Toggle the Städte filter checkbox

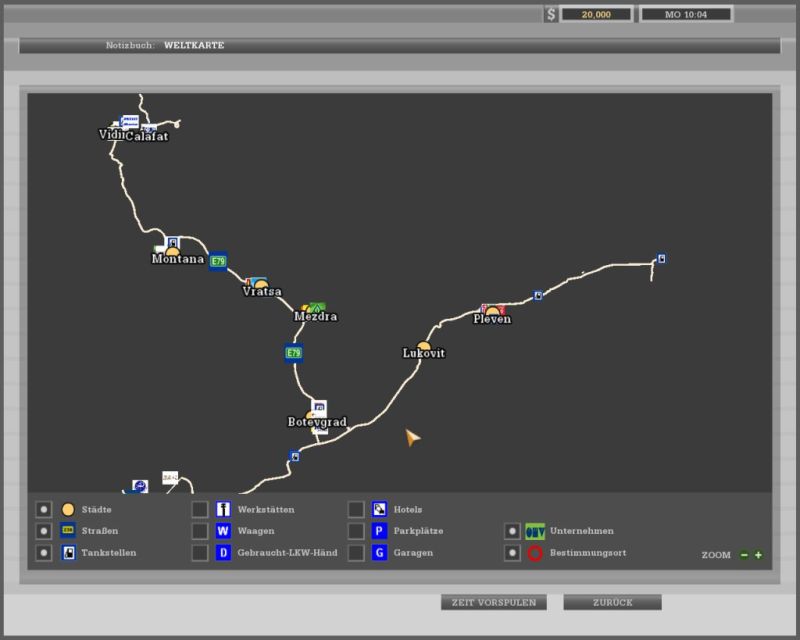(x=43, y=509)
